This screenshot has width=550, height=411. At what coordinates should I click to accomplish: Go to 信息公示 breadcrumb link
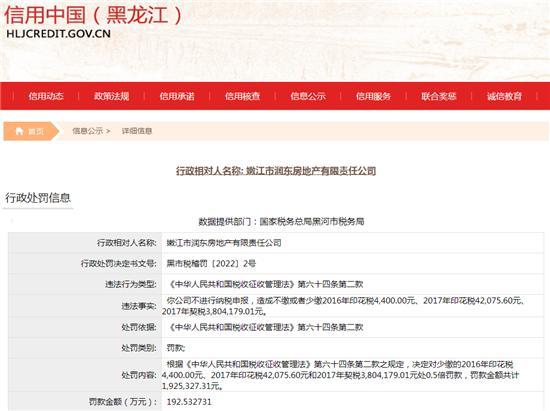coord(88,131)
